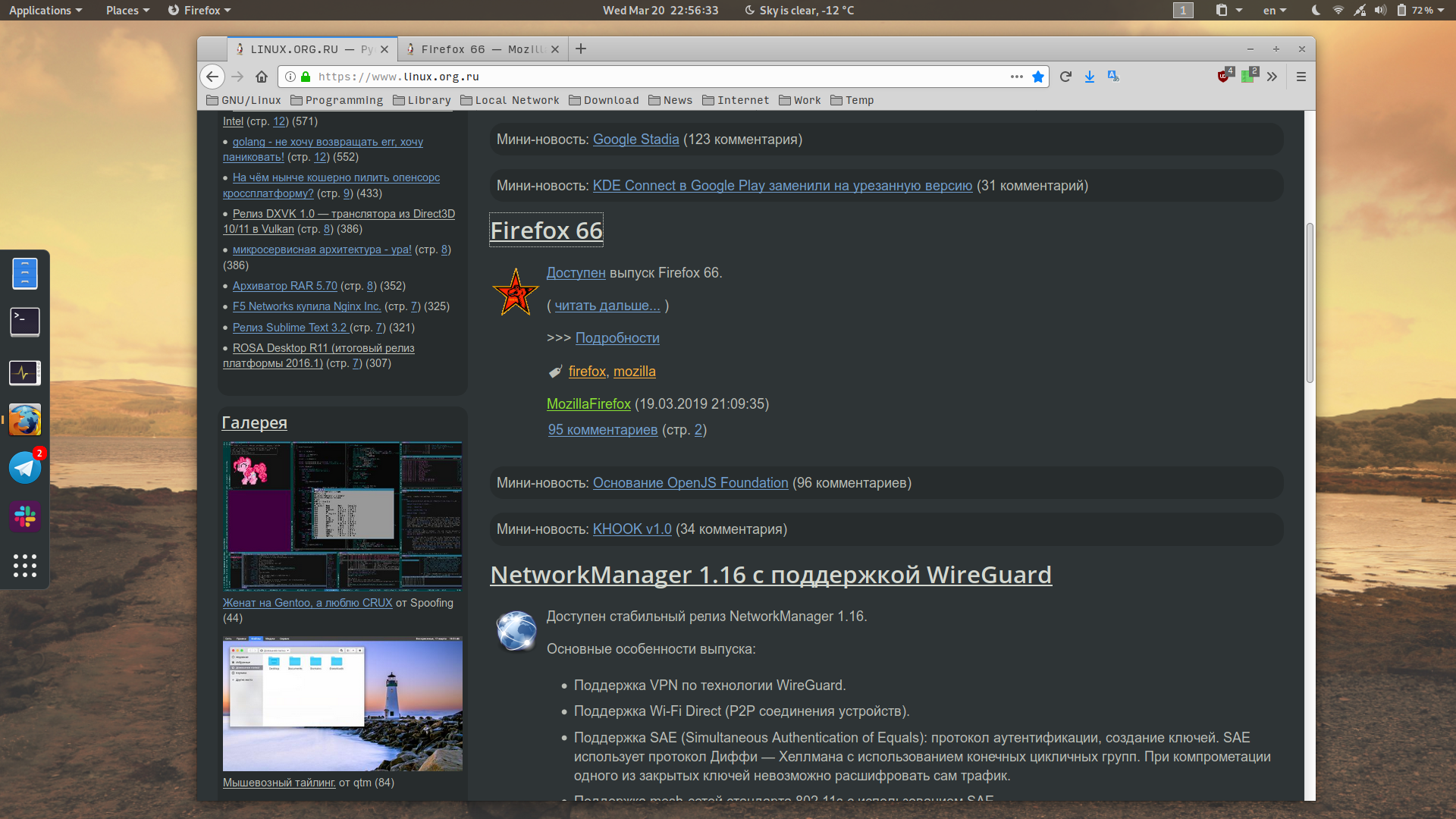Click the Firefox dock icon
Viewport: 1456px width, 819px height.
point(25,420)
